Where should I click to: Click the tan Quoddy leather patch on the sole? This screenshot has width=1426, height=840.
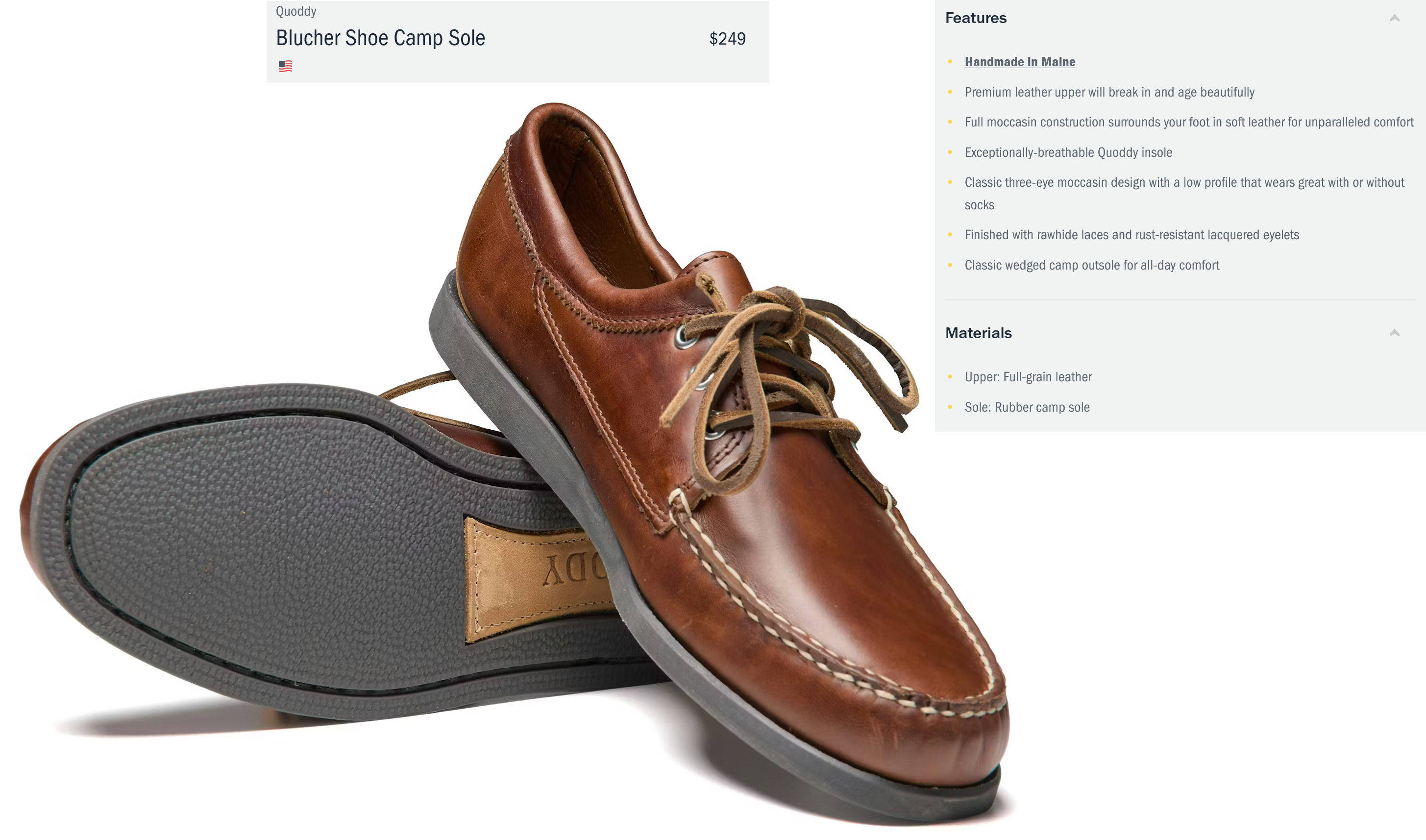538,577
